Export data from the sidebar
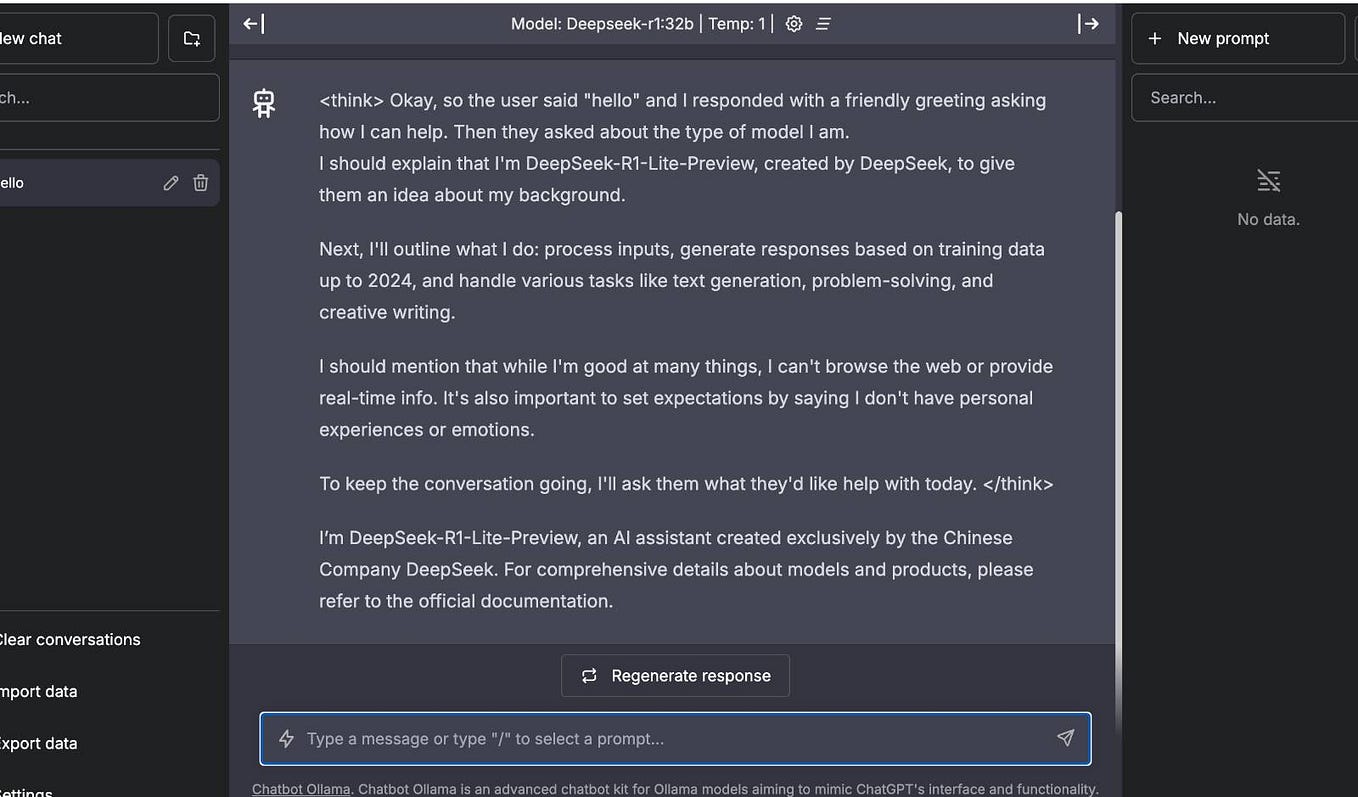 (40, 743)
